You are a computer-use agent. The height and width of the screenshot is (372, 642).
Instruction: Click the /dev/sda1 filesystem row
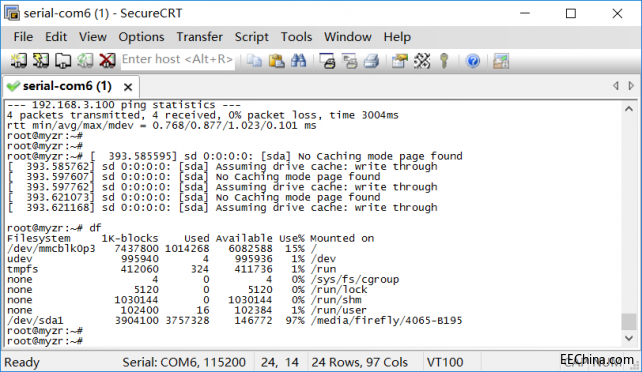(235, 320)
